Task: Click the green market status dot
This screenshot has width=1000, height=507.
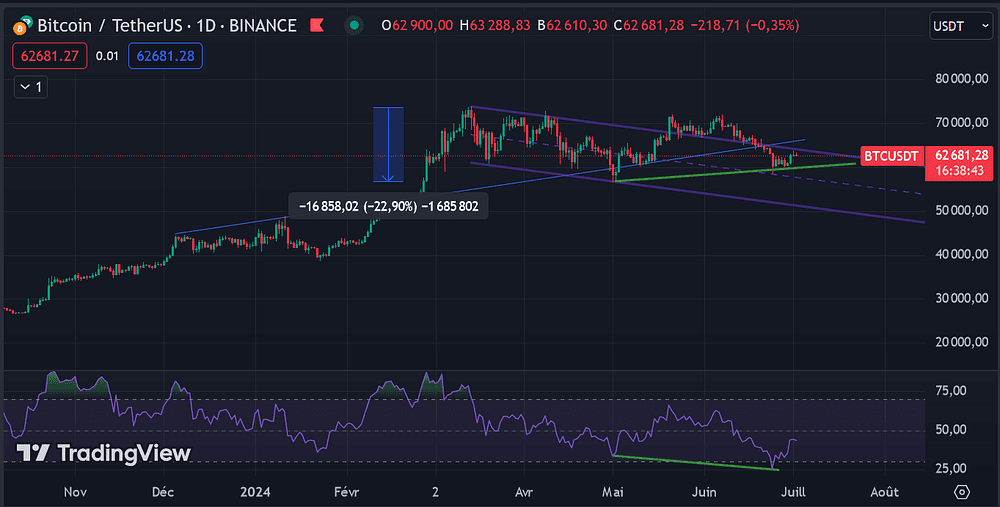Action: click(354, 26)
